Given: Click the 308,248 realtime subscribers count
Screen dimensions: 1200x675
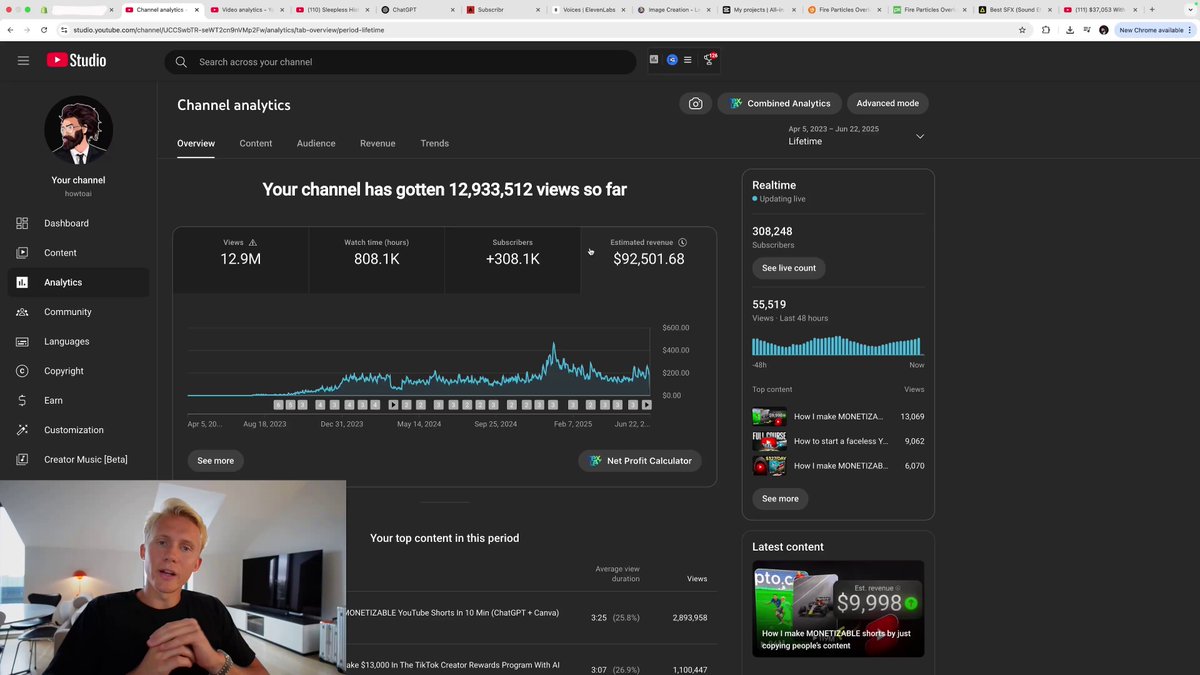Looking at the screenshot, I should [772, 231].
